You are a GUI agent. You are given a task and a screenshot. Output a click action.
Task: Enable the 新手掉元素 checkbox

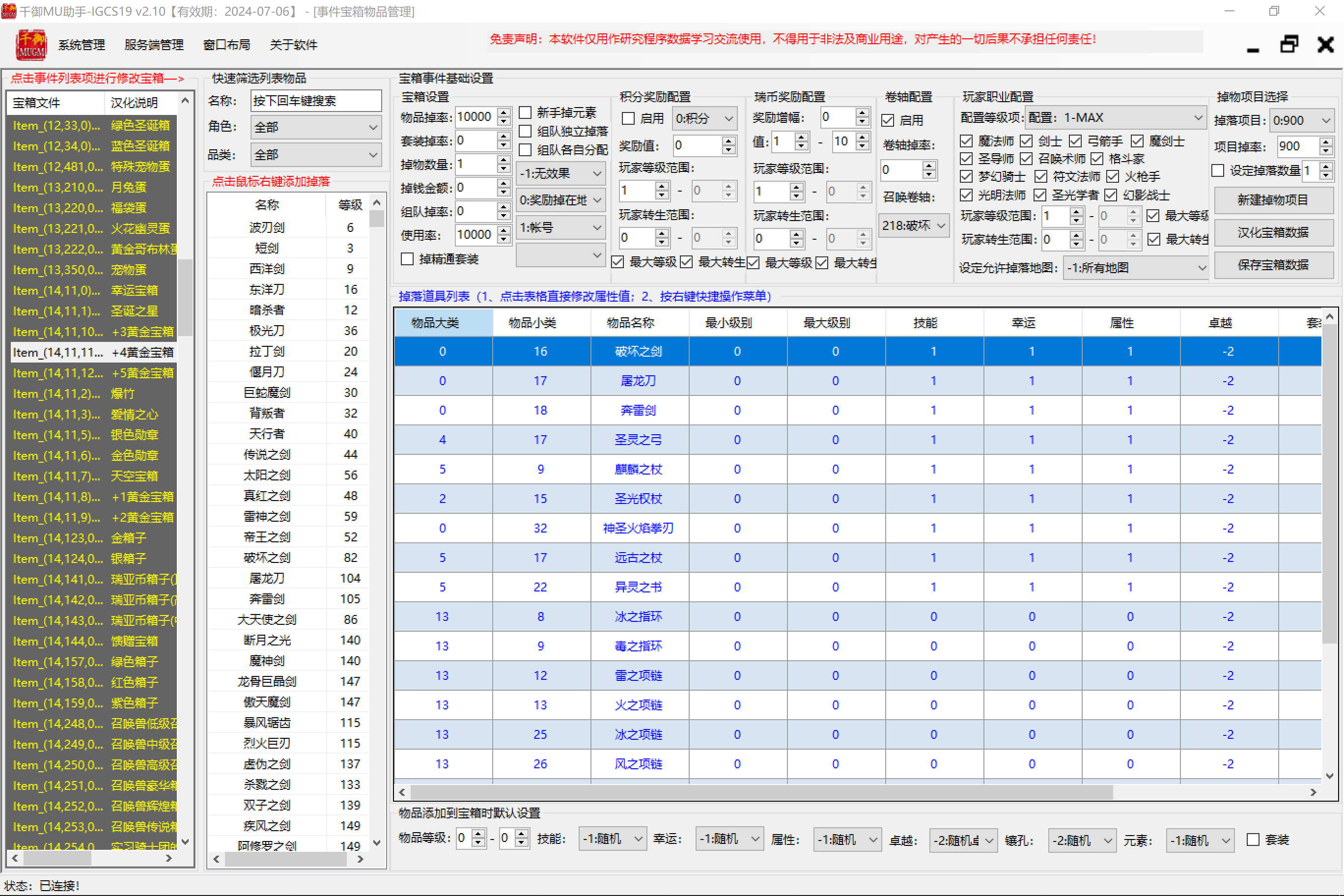(x=525, y=112)
